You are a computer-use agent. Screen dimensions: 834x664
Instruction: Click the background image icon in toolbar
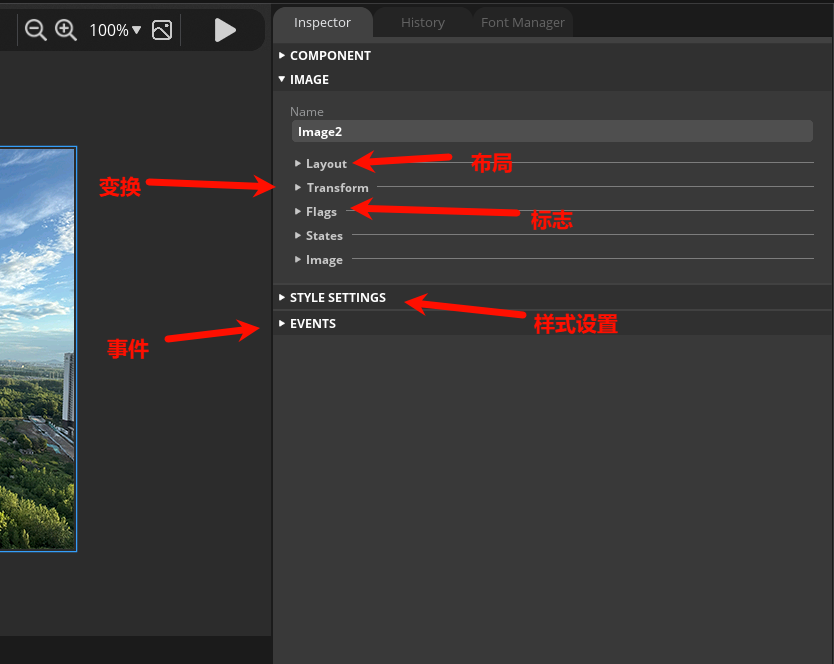162,30
